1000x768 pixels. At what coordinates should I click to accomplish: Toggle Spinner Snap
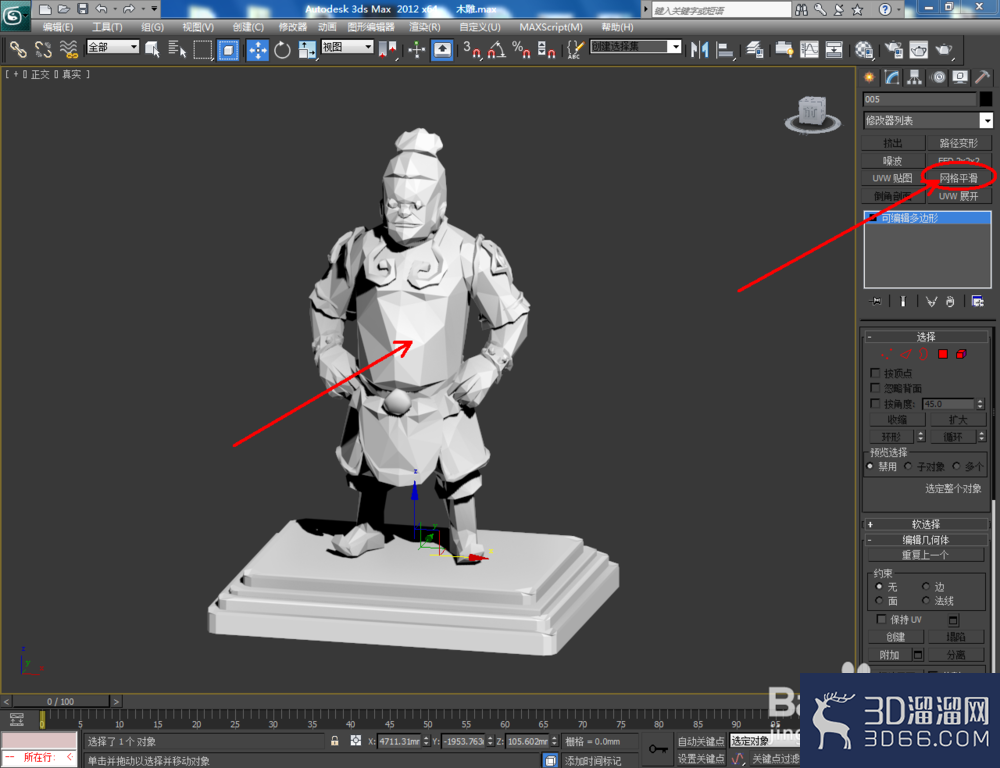tap(546, 49)
